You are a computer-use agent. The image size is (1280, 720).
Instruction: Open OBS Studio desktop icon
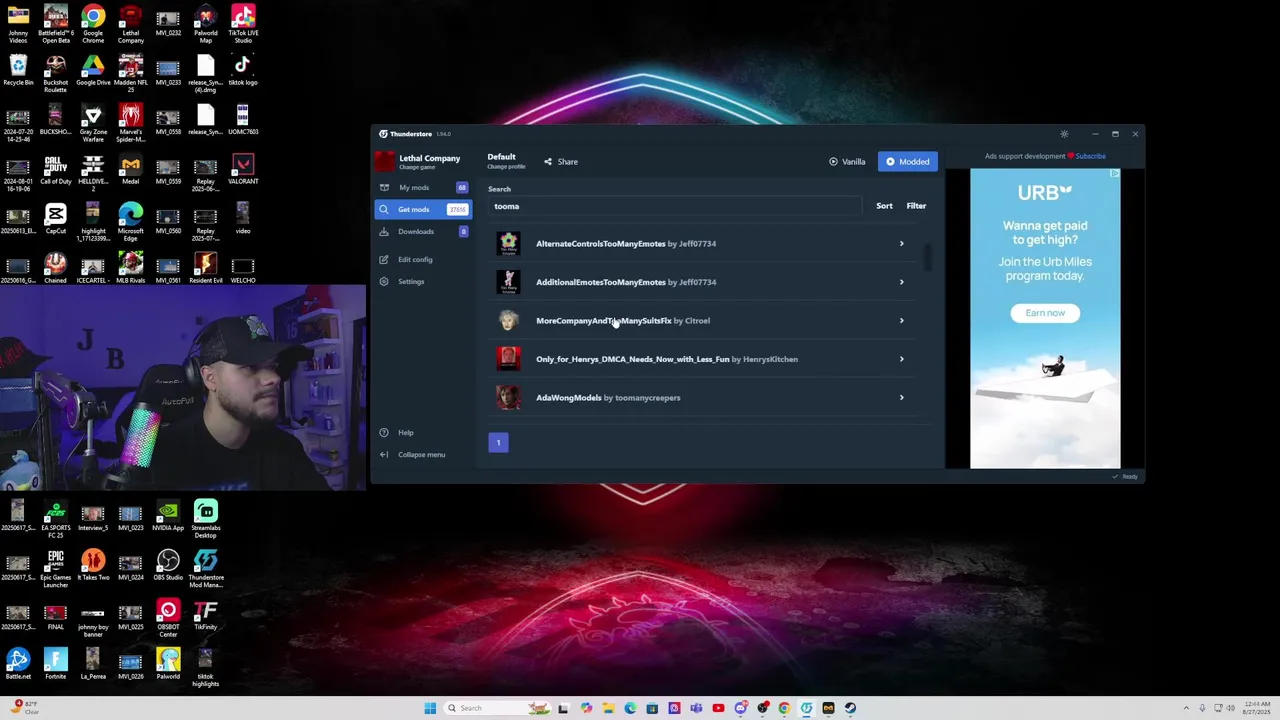168,566
